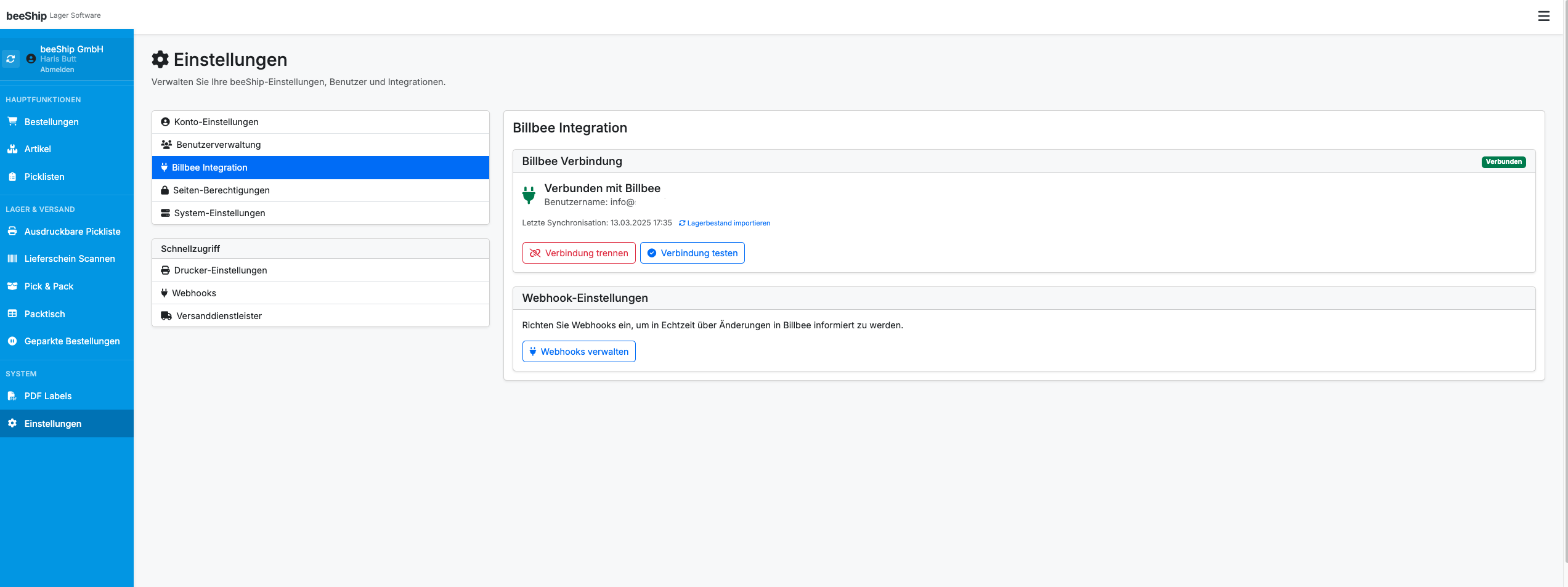
Task: Click the Drucker-Einstellungen printer icon
Action: click(165, 270)
